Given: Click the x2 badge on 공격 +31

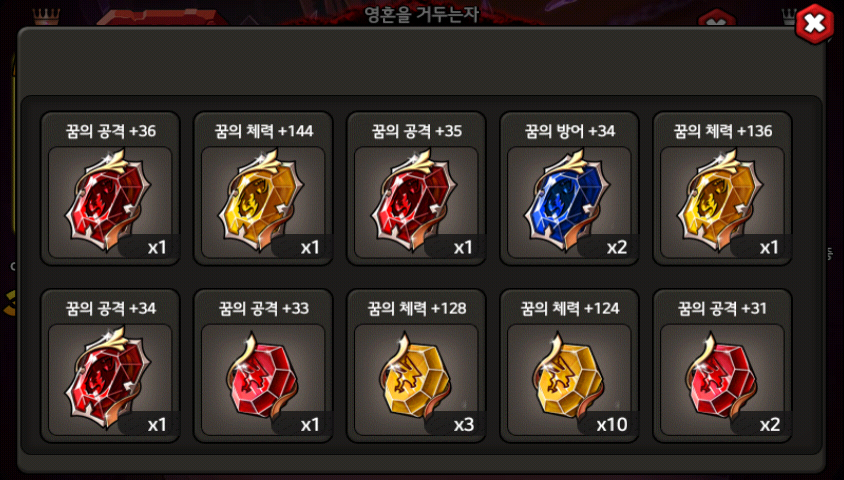Looking at the screenshot, I should (x=770, y=425).
